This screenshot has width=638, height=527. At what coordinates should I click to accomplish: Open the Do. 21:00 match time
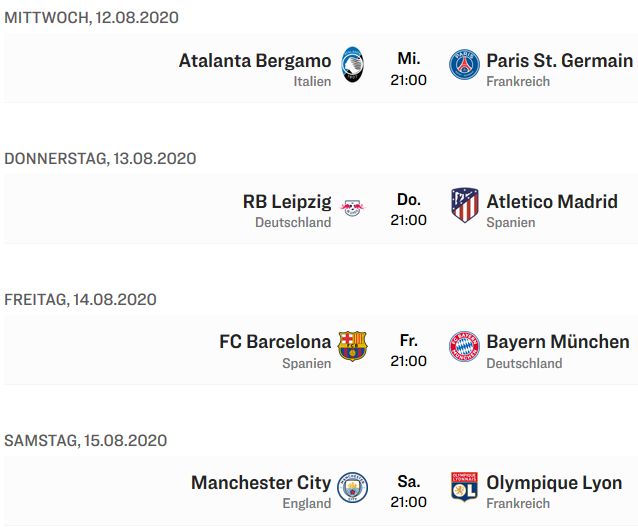(x=409, y=210)
